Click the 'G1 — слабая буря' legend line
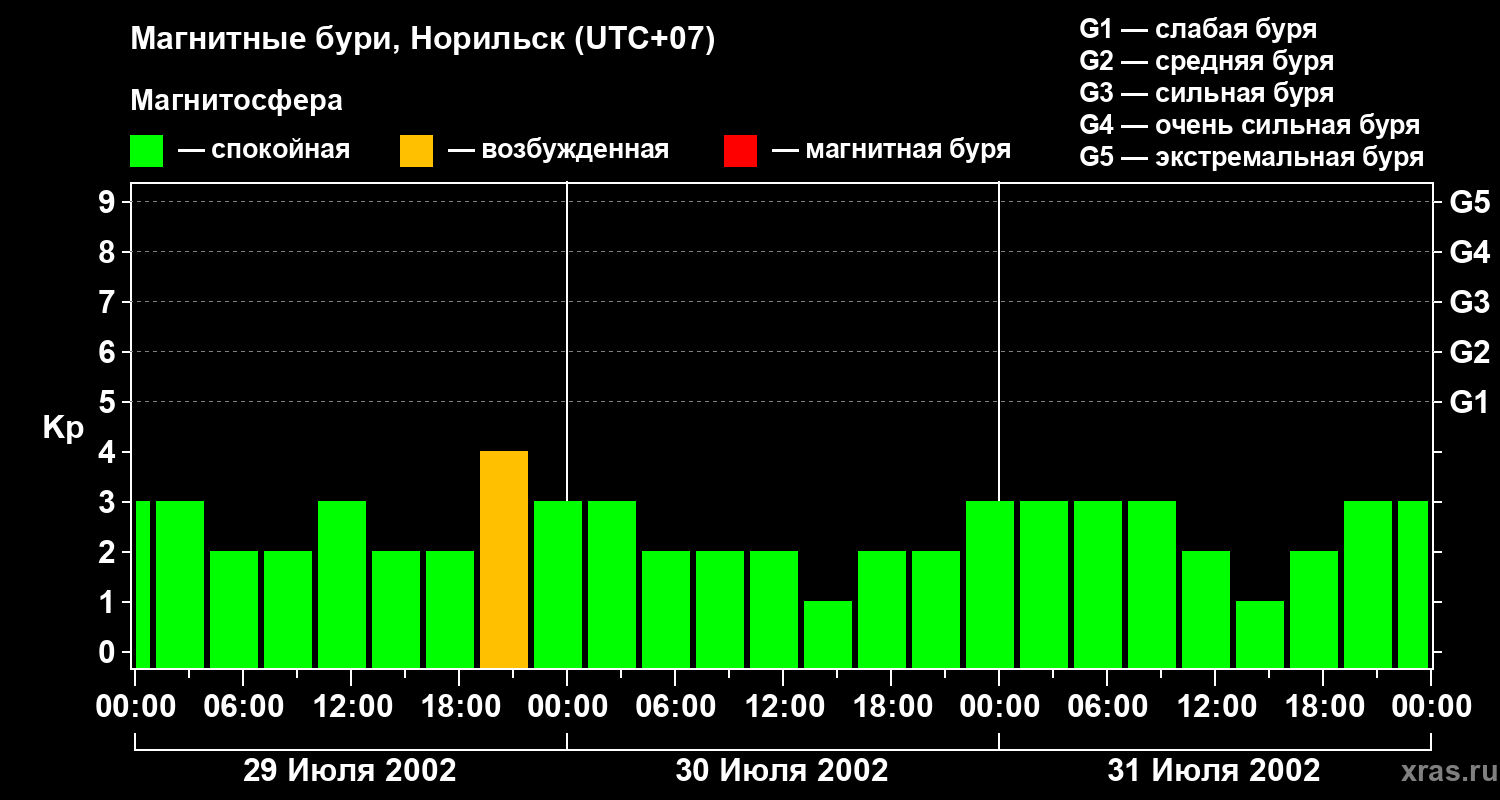The width and height of the screenshot is (1500, 800). coord(1198,29)
